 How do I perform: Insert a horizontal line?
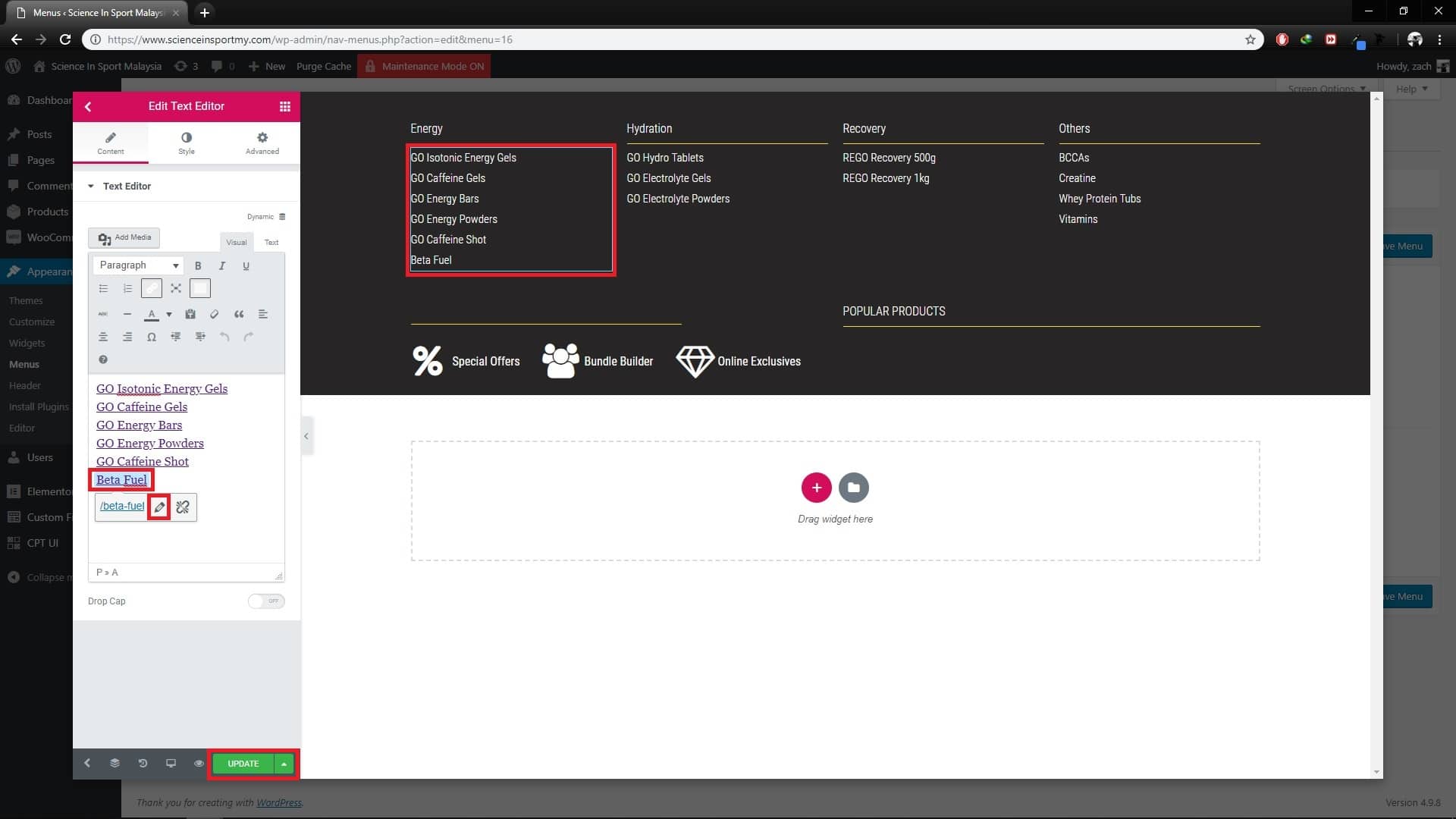point(127,314)
